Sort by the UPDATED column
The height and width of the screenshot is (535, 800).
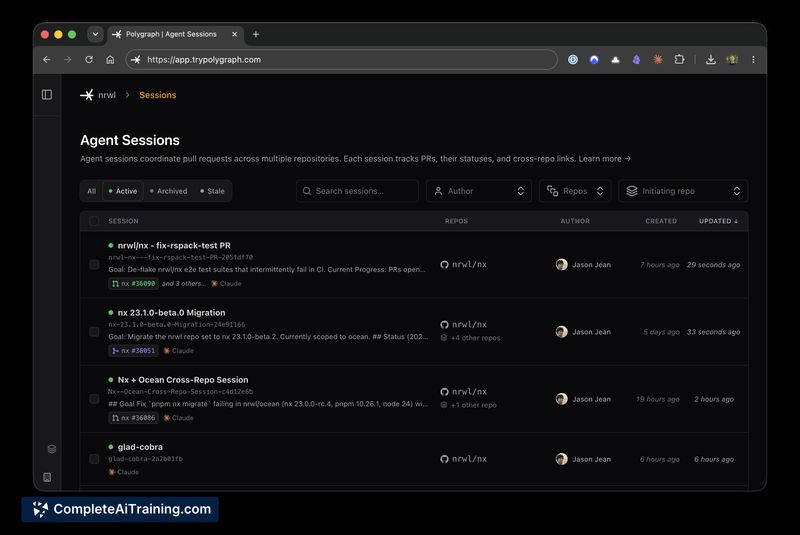(x=718, y=221)
